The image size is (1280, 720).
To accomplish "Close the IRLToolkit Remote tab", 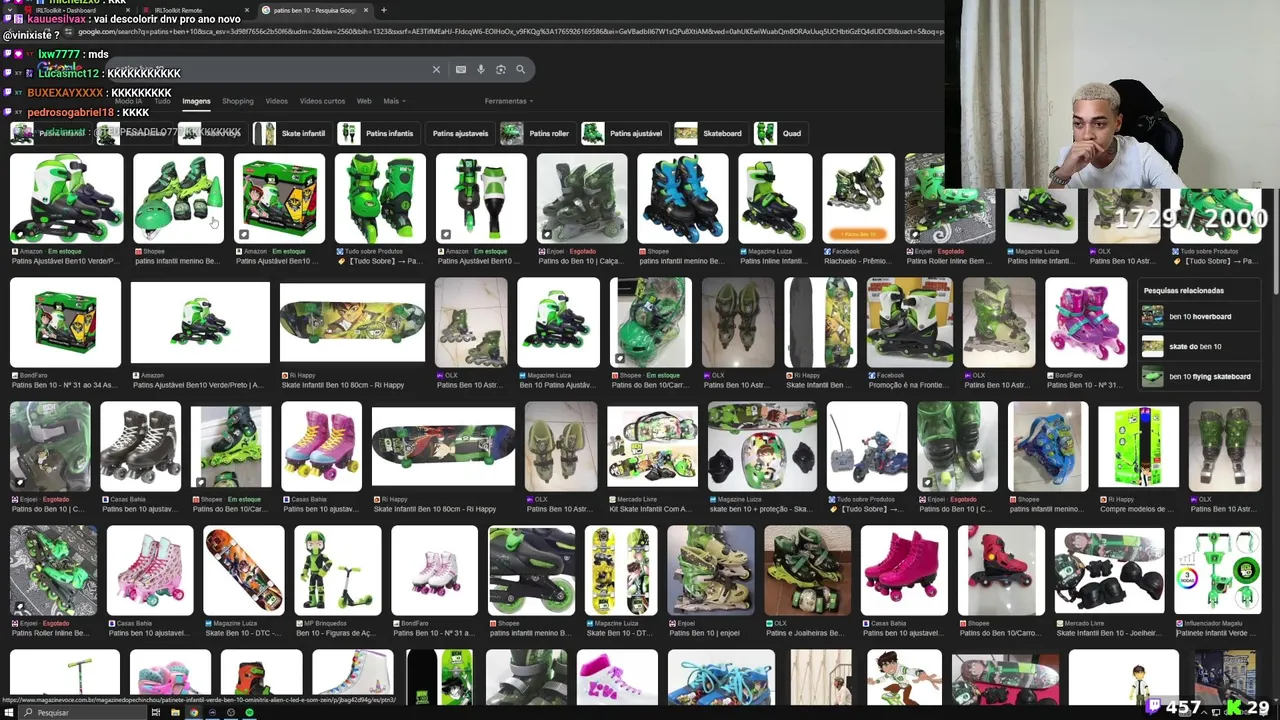I will pyautogui.click(x=247, y=10).
